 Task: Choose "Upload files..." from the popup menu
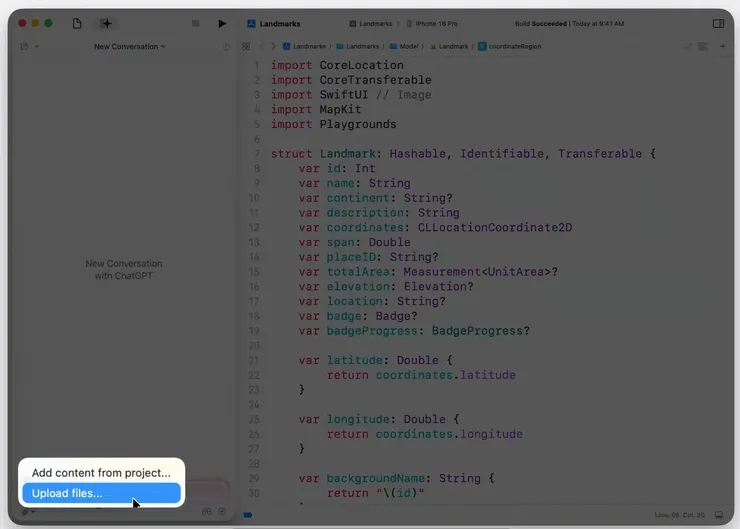101,493
